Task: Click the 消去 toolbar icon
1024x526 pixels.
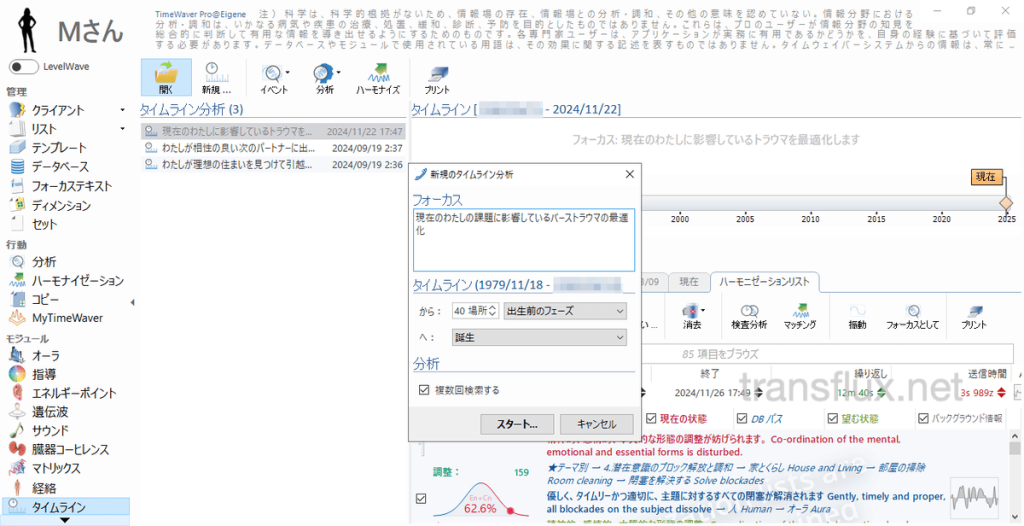Action: 691,316
